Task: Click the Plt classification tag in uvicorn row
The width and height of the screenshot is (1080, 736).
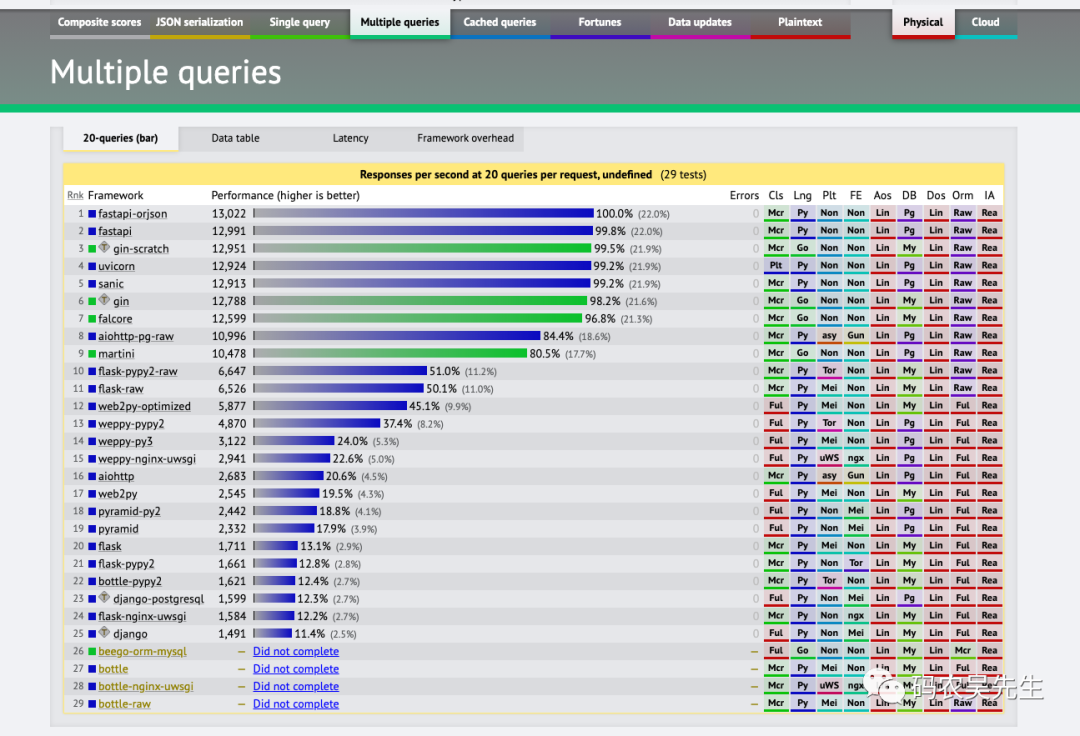Action: pos(776,266)
